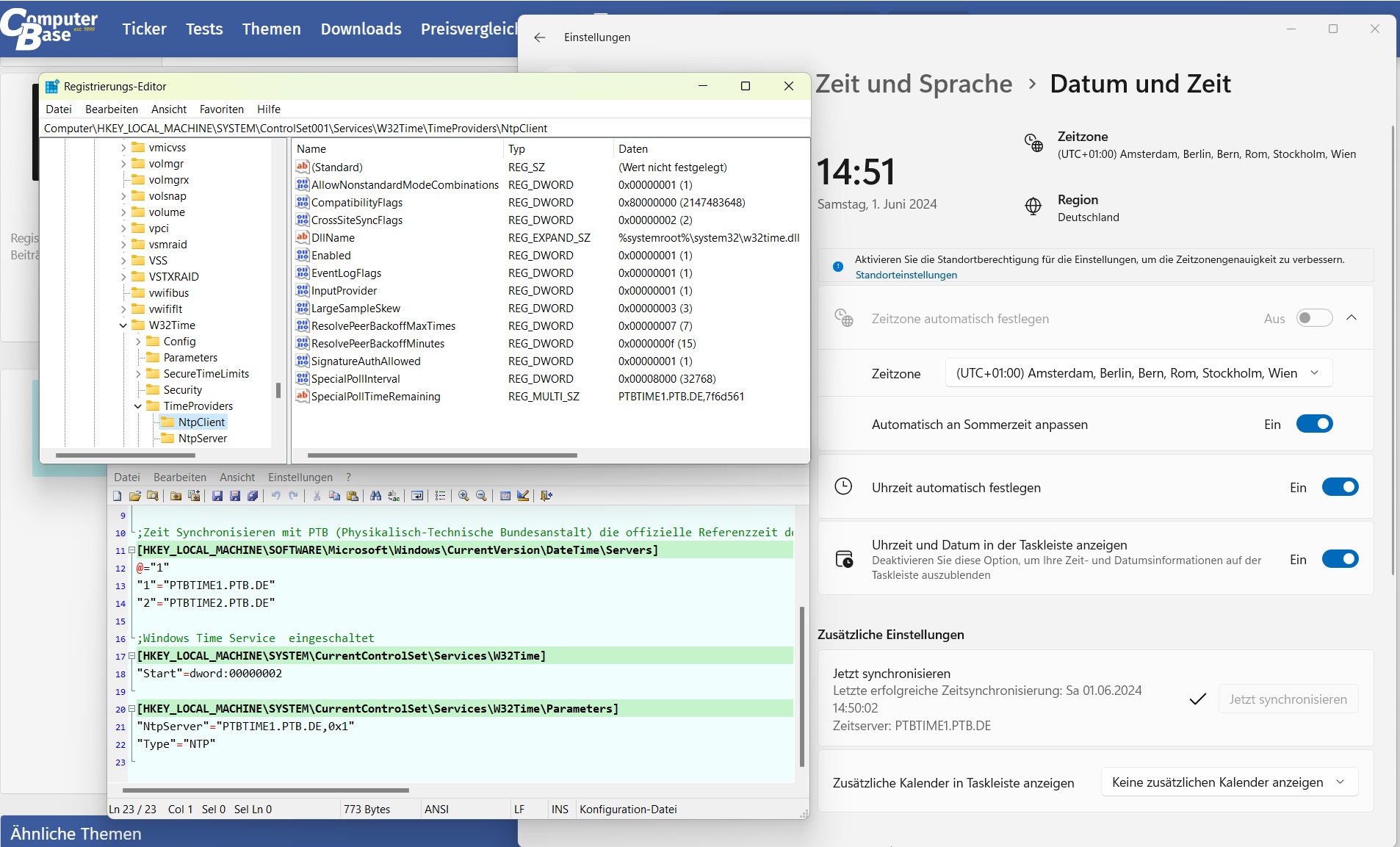Open Themen on ComputerBase navigation
Viewport: 1400px width, 847px height.
coord(272,29)
